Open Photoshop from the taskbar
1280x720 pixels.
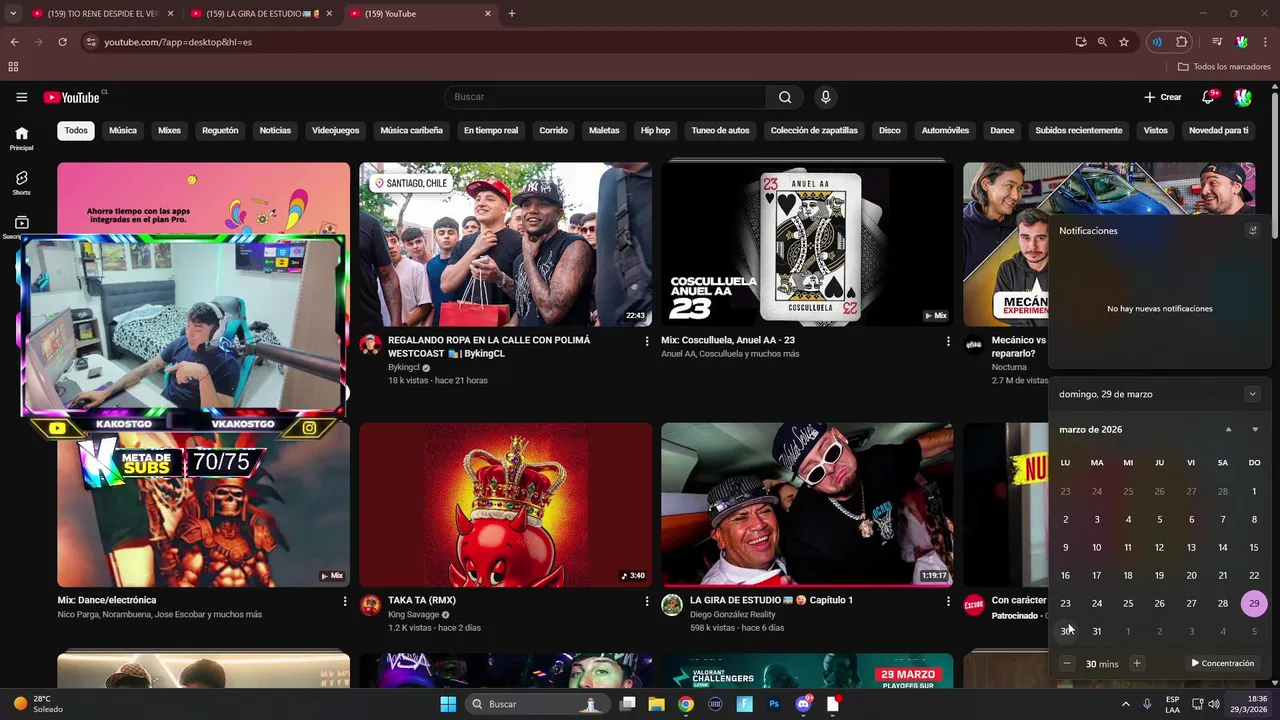pos(774,704)
